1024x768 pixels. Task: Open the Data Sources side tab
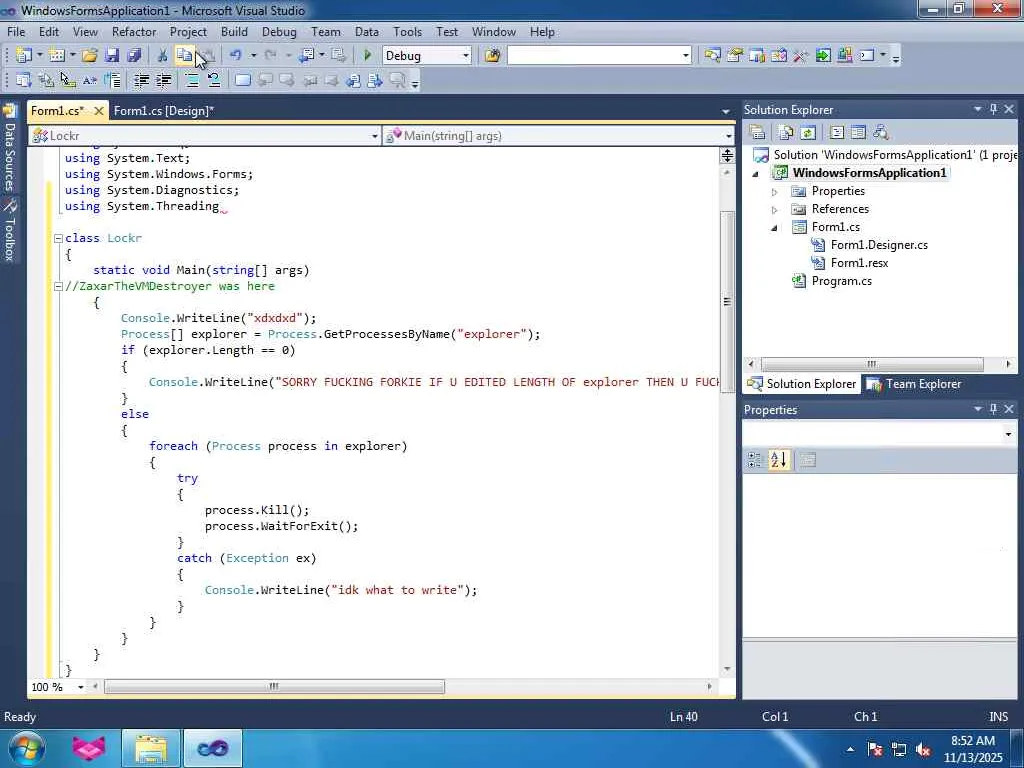click(9, 149)
